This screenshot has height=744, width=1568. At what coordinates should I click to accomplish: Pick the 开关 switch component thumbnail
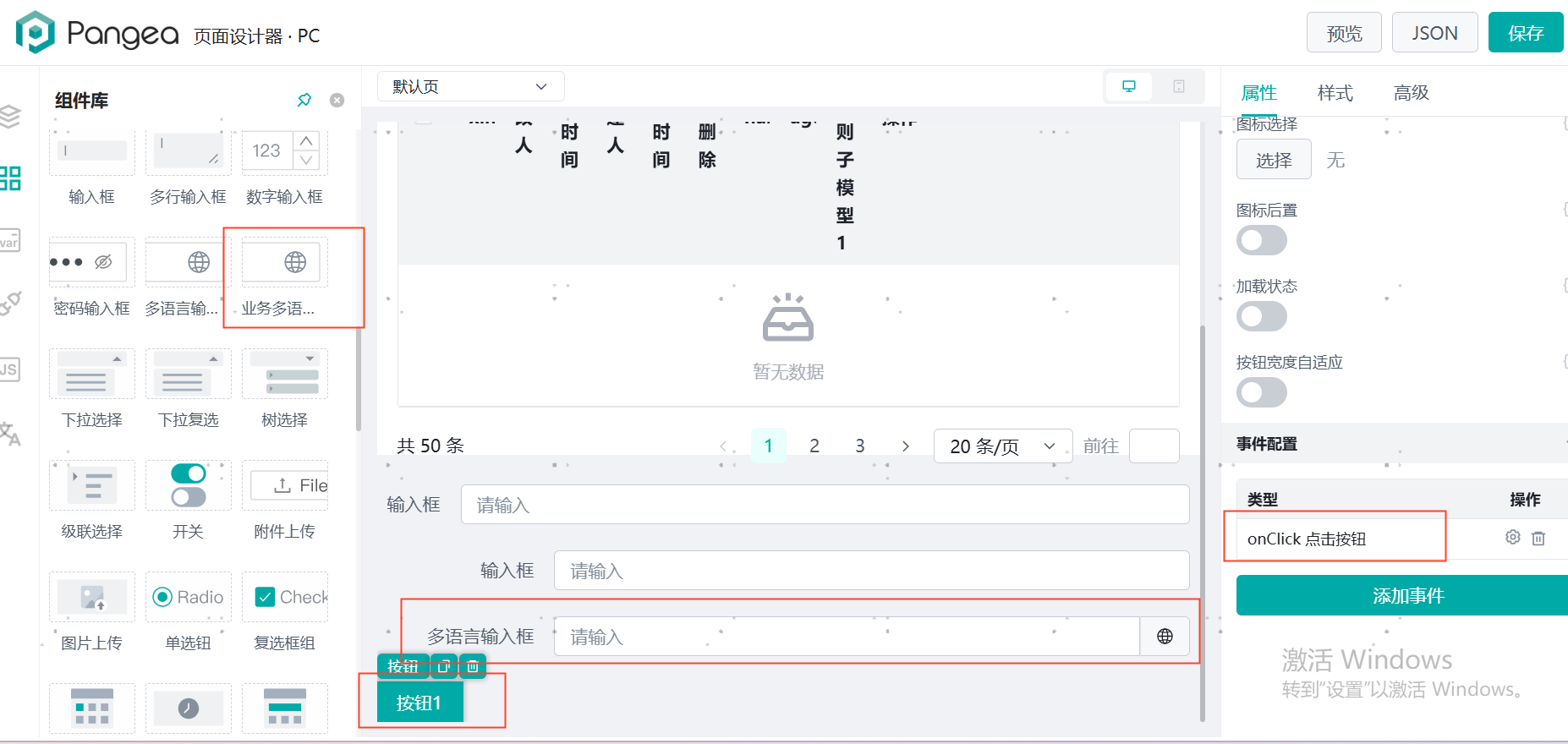(x=189, y=485)
